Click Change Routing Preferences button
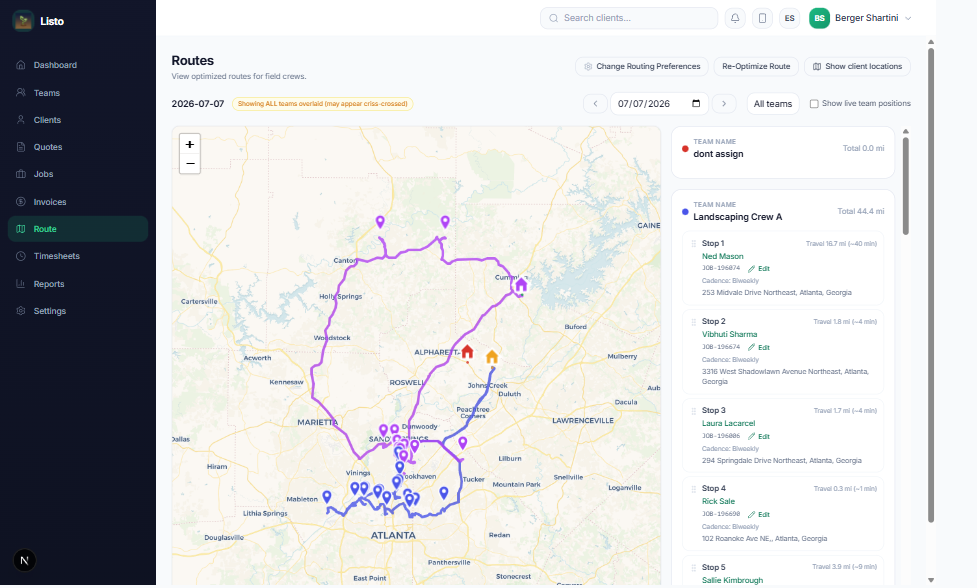This screenshot has height=588, width=977. click(x=642, y=66)
